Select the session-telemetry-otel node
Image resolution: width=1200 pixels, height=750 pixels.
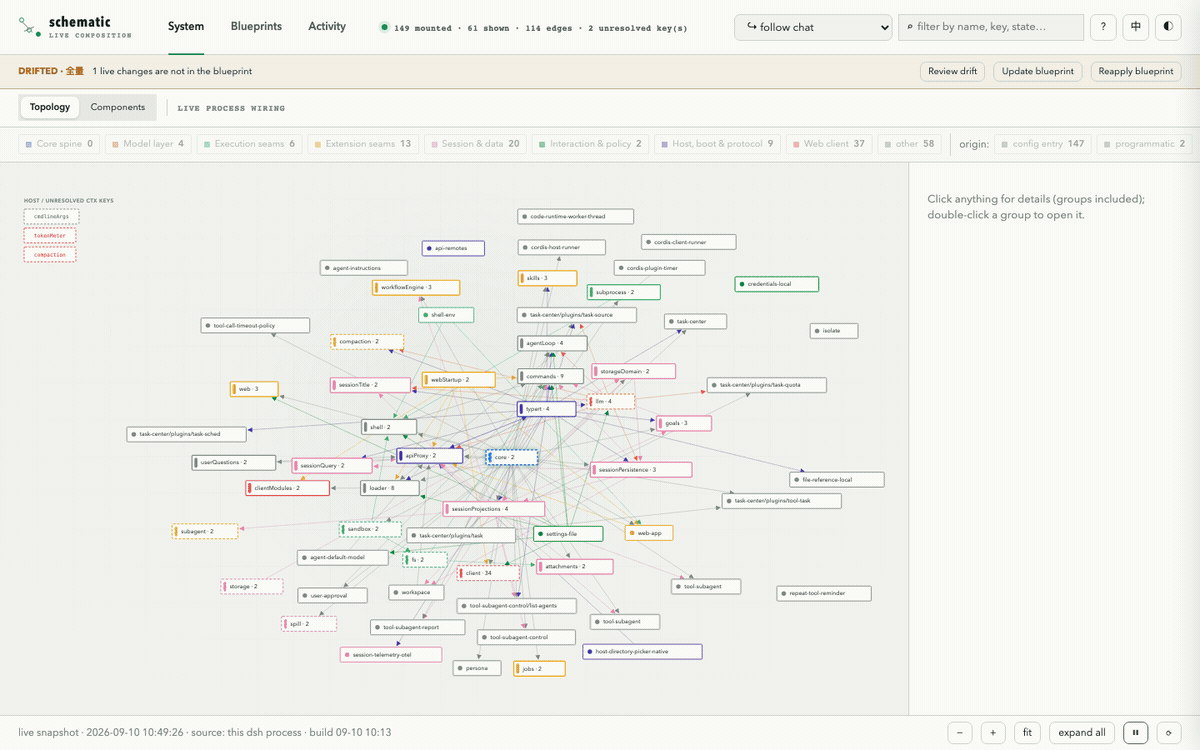point(390,655)
